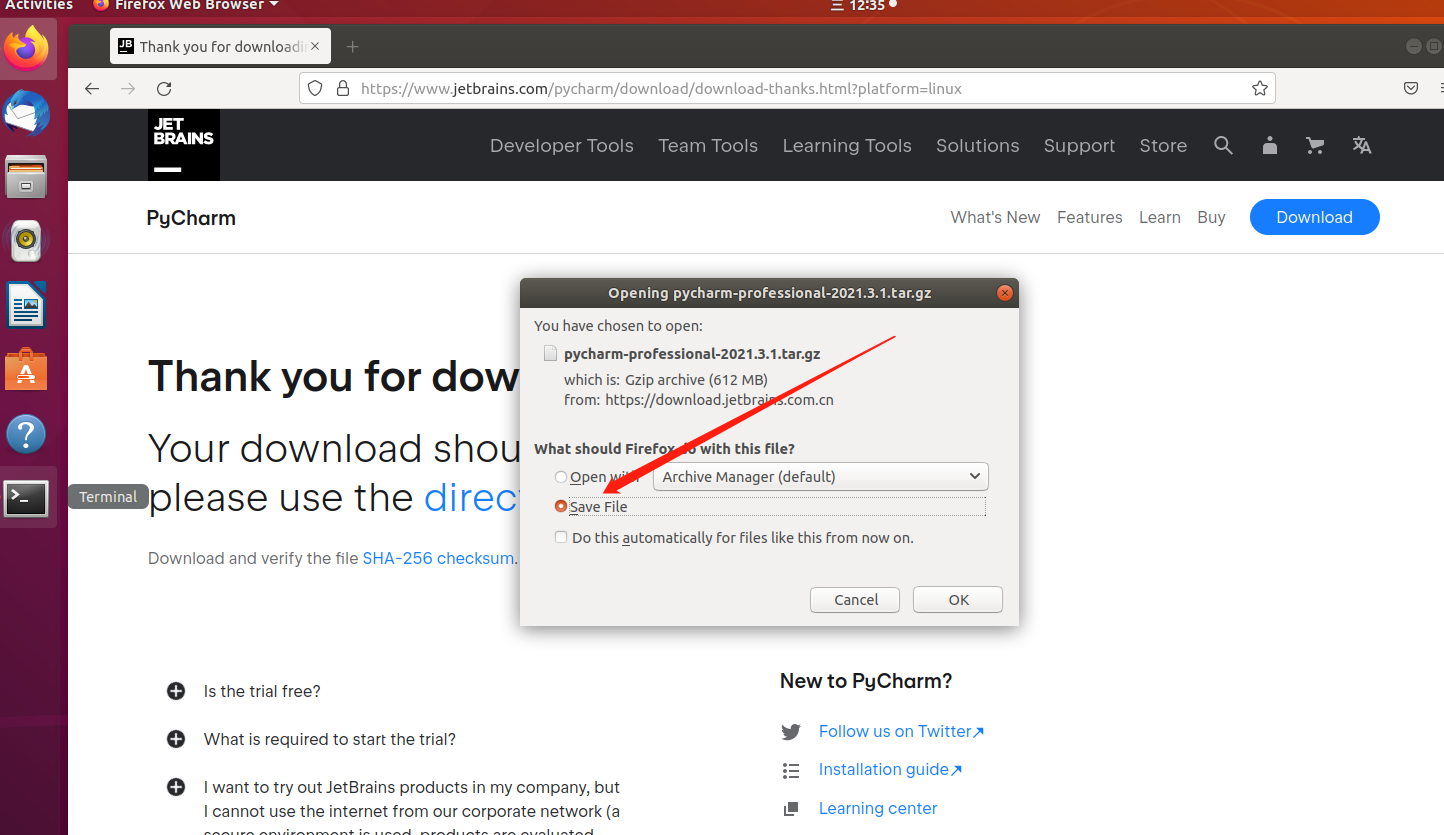The height and width of the screenshot is (835, 1444).
Task: Click the Learning center icon
Action: pyautogui.click(x=791, y=808)
